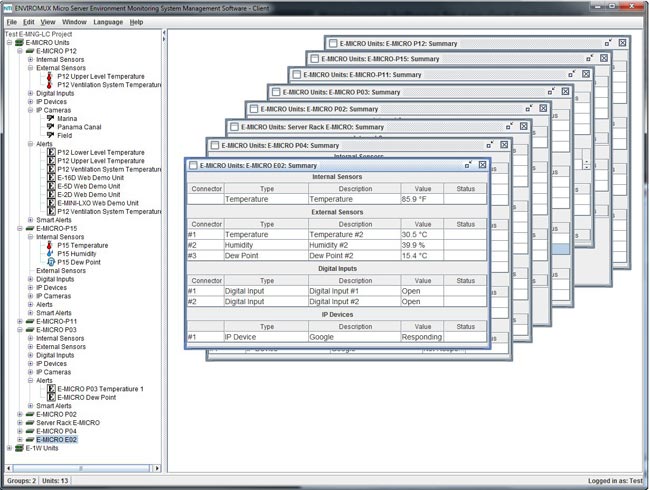The width and height of the screenshot is (650, 490).
Task: Select the 'Digital Input #1' description cell
Action: 355,291
